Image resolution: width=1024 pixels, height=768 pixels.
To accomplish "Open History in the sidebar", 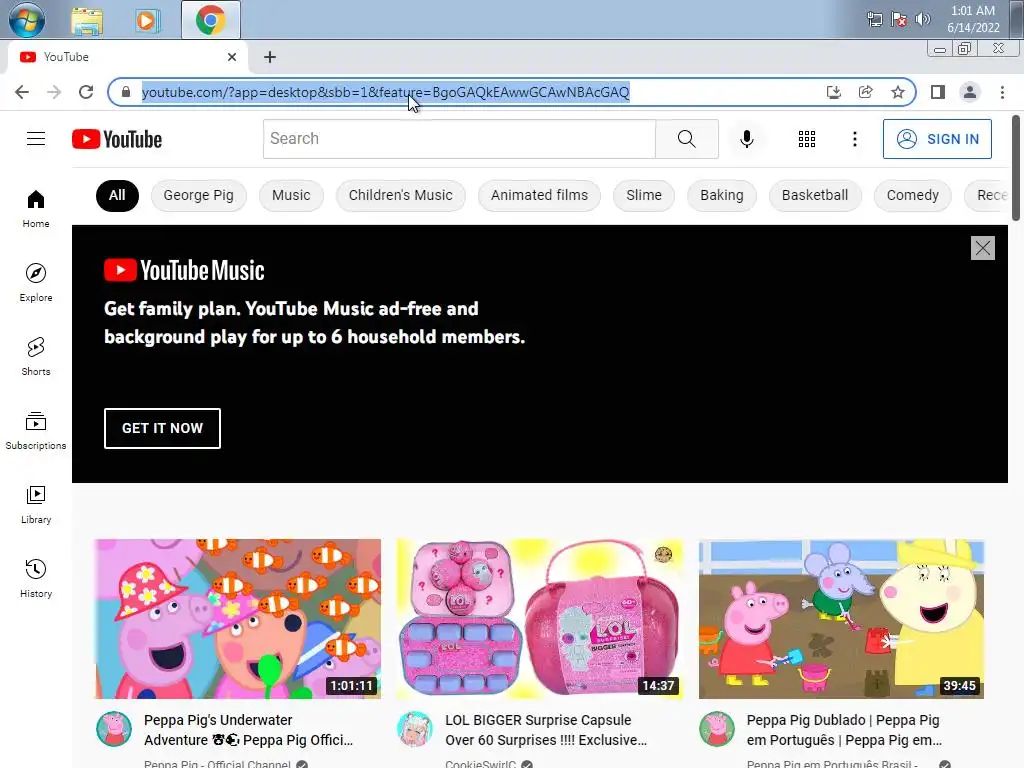I will (36, 578).
